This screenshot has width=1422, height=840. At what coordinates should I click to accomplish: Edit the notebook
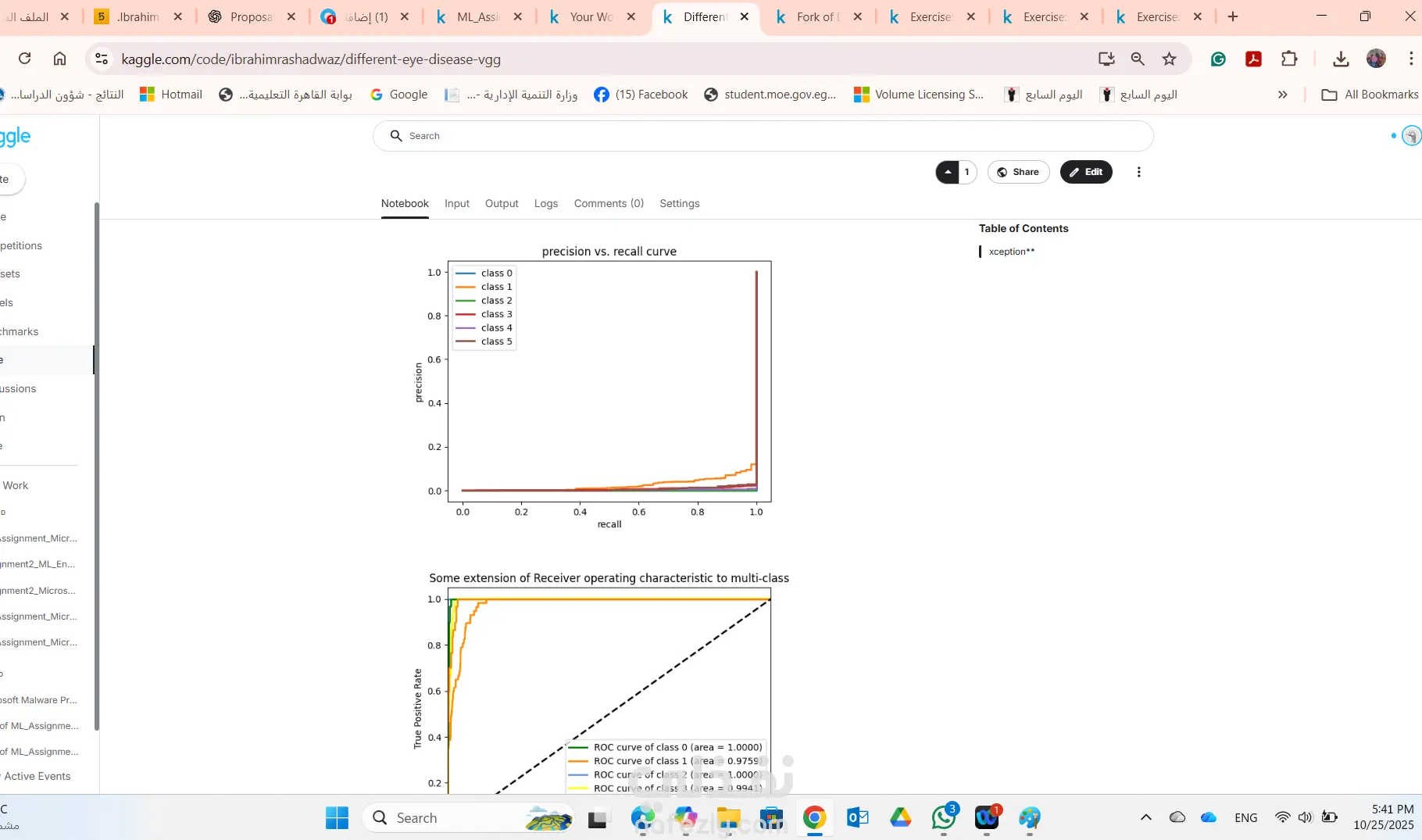pyautogui.click(x=1086, y=172)
